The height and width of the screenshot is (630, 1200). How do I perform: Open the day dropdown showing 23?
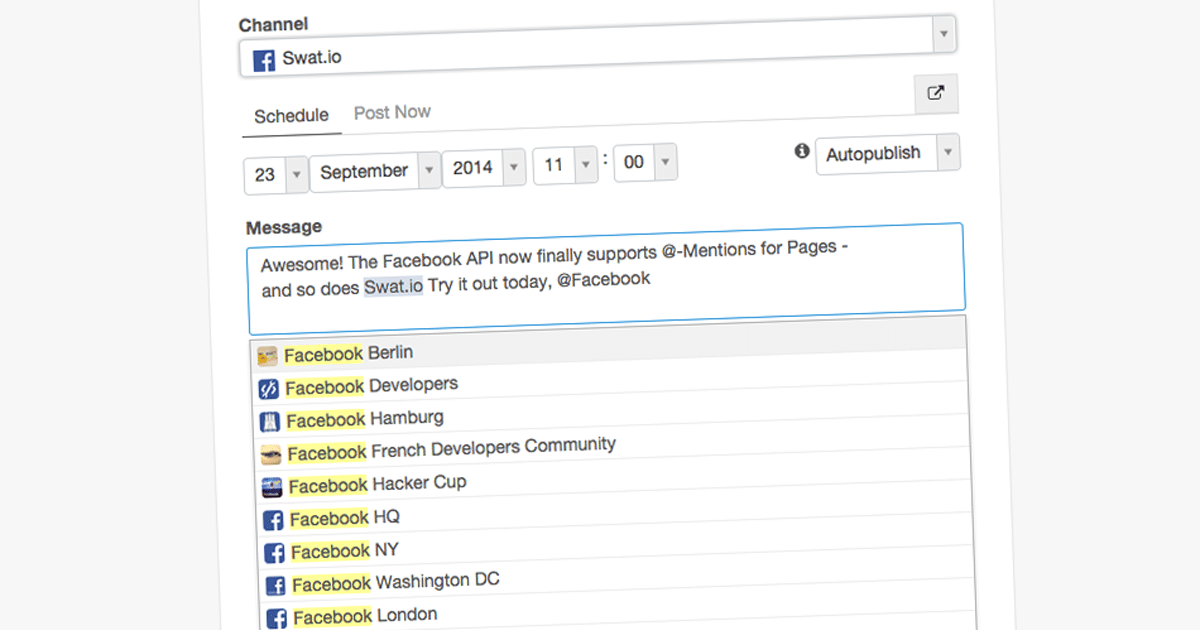(x=276, y=174)
